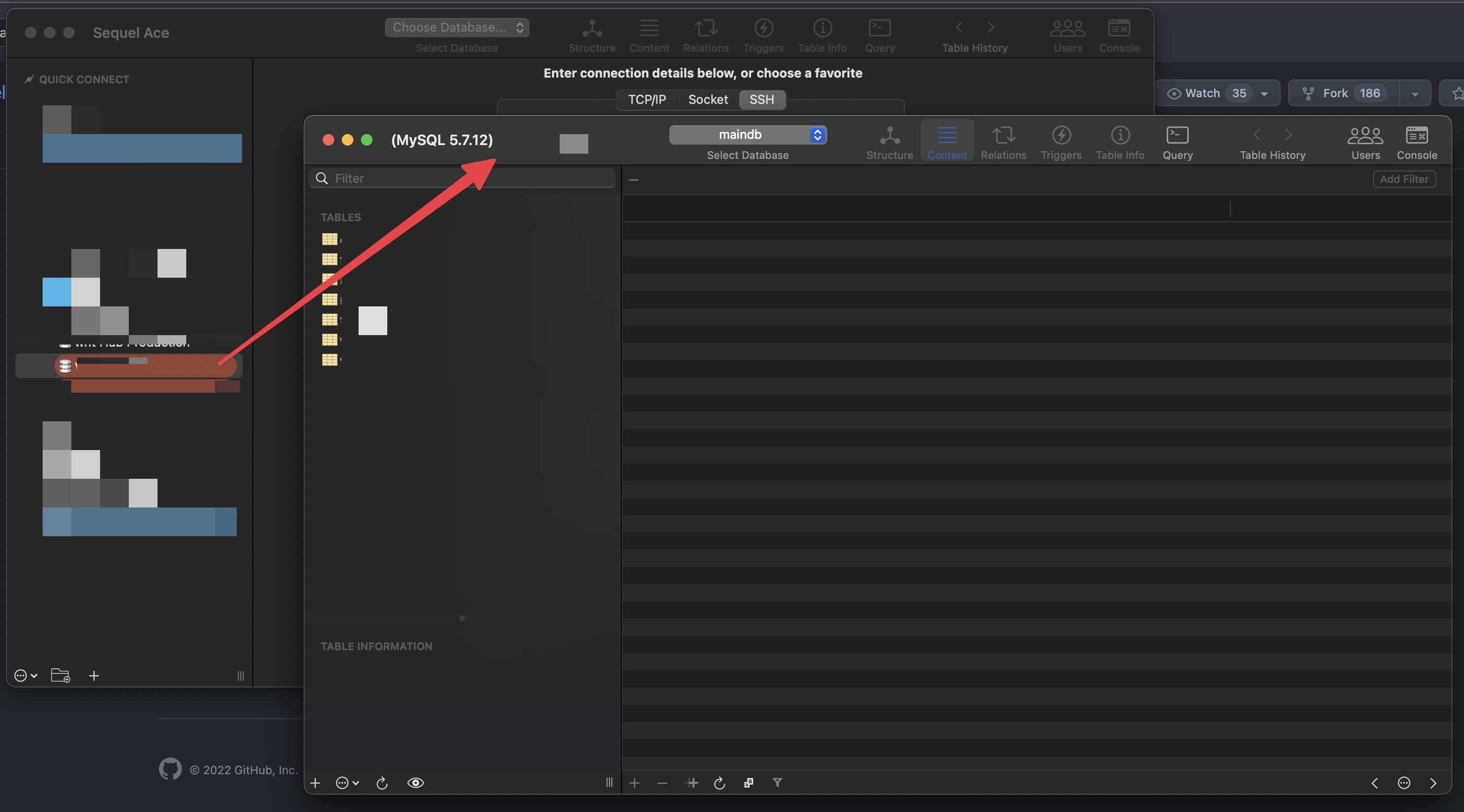
Task: Switch to the Query editor icon
Action: click(x=1177, y=141)
